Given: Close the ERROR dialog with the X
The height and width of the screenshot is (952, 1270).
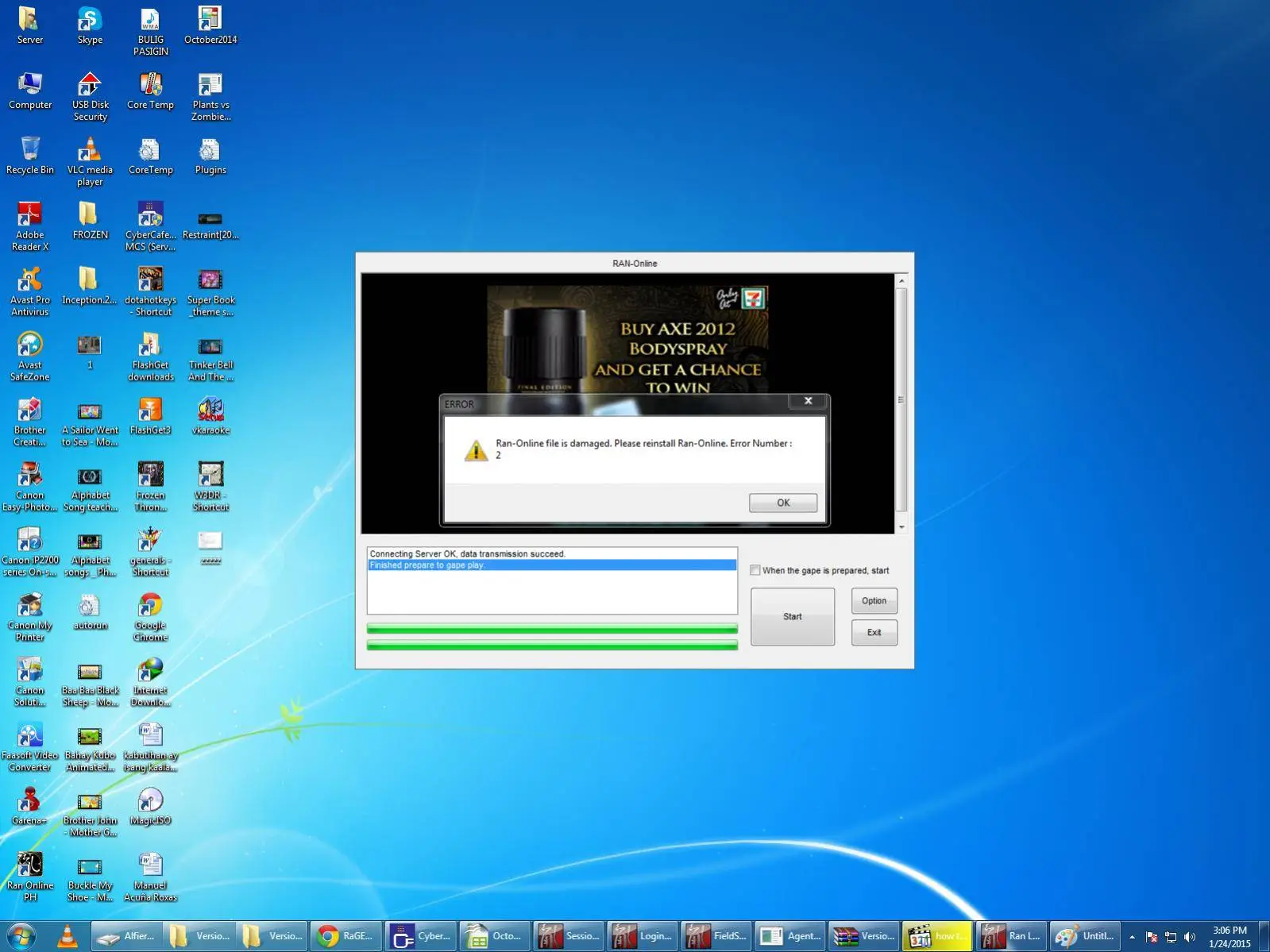Looking at the screenshot, I should (x=808, y=401).
